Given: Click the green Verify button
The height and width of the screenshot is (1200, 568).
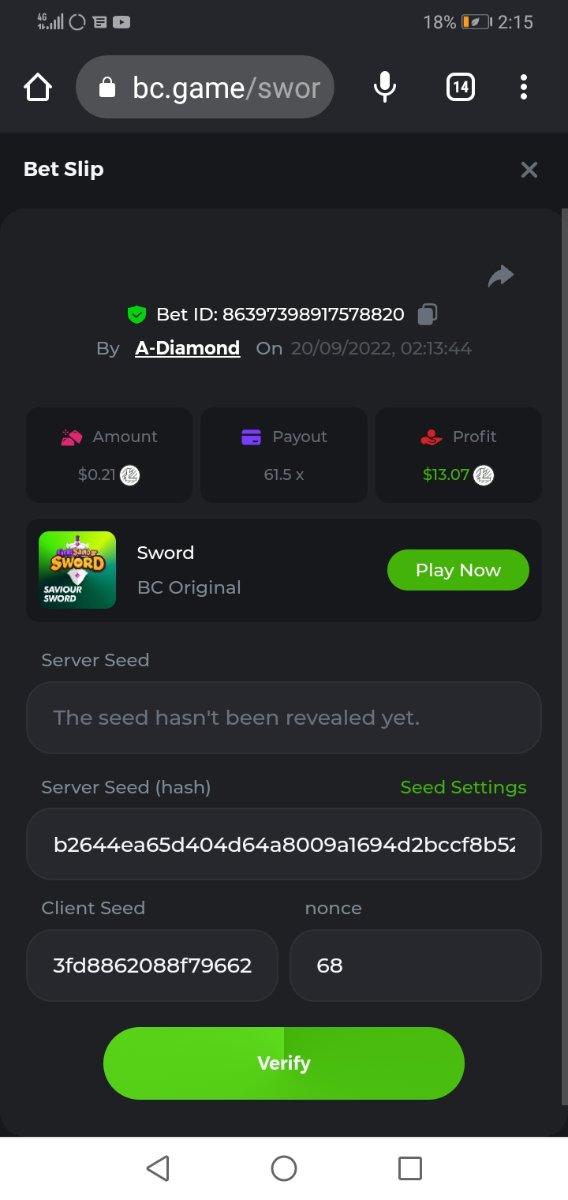Looking at the screenshot, I should point(284,1063).
